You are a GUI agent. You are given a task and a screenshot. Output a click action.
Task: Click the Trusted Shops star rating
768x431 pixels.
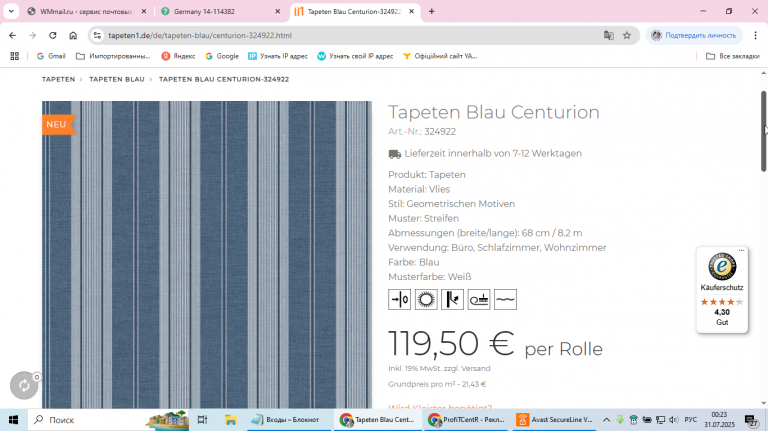[722, 302]
